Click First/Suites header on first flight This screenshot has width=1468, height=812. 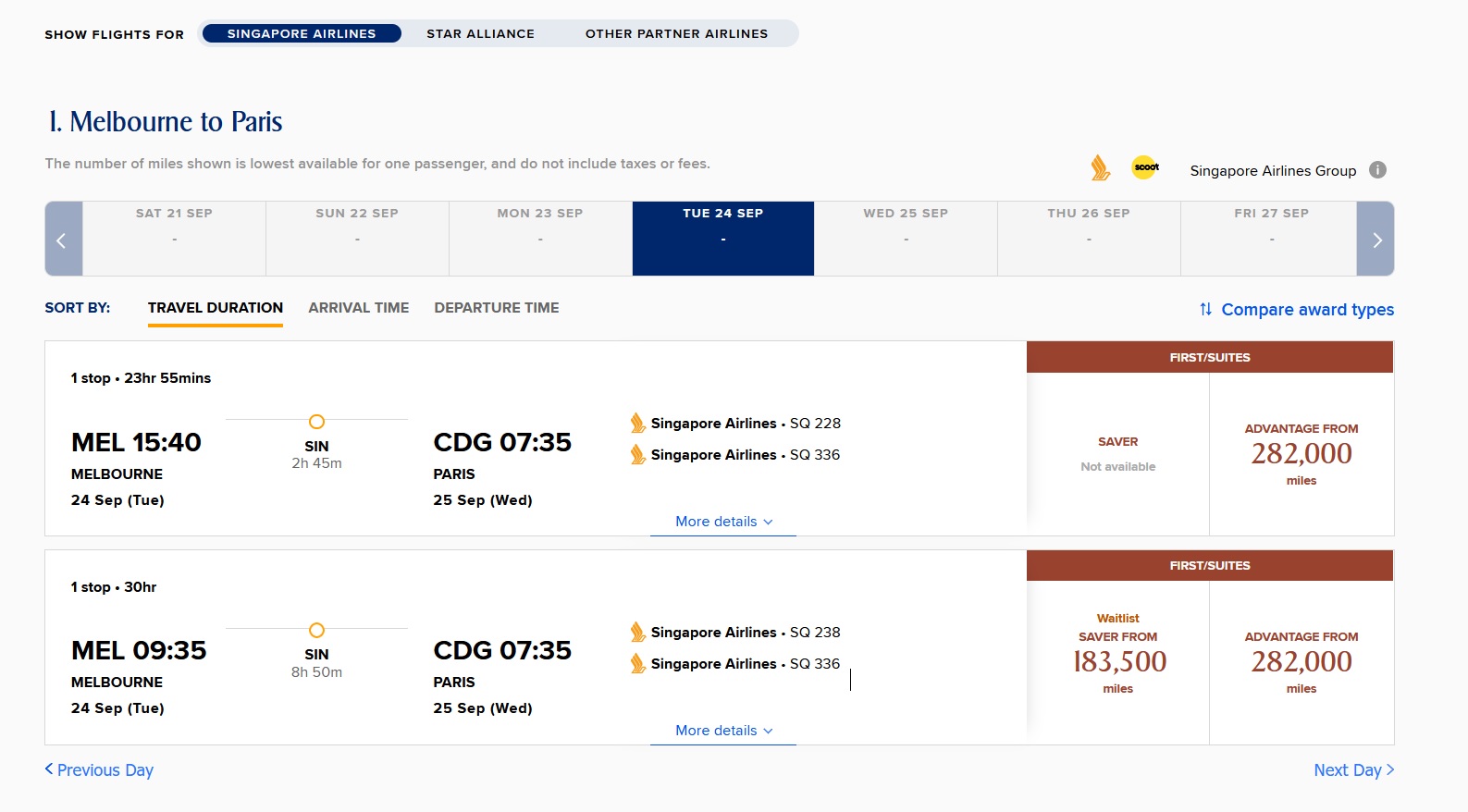1210,357
